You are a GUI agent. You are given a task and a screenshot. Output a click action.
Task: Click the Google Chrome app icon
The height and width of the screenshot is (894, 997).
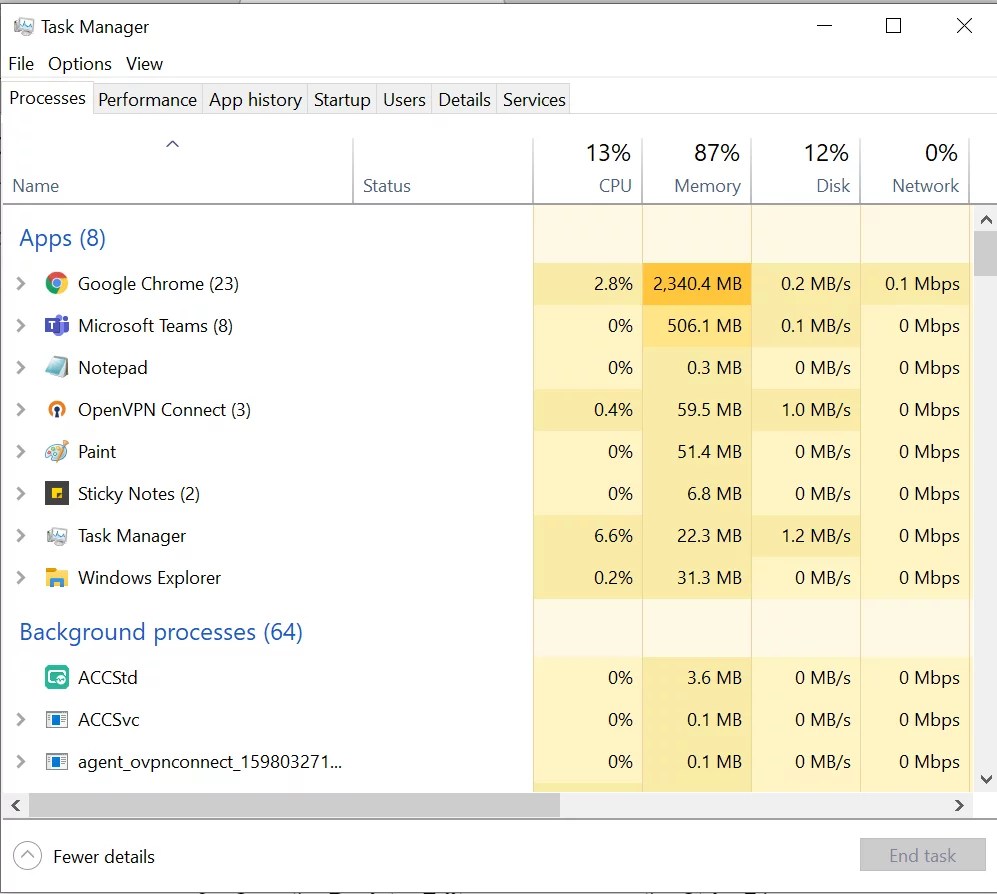[57, 284]
